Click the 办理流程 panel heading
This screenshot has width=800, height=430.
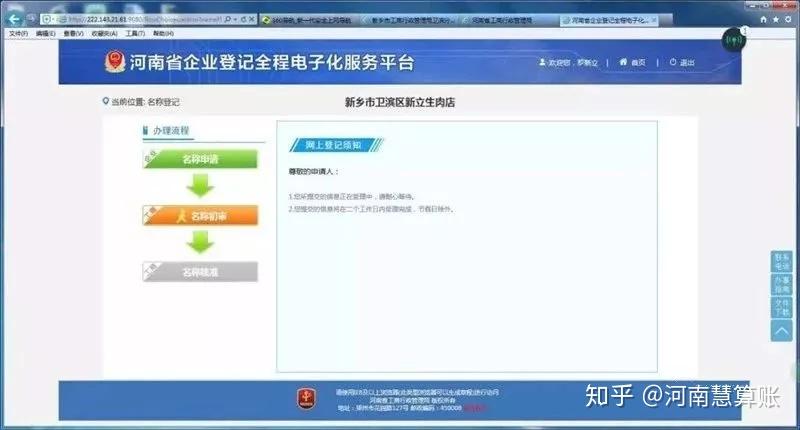tap(171, 131)
